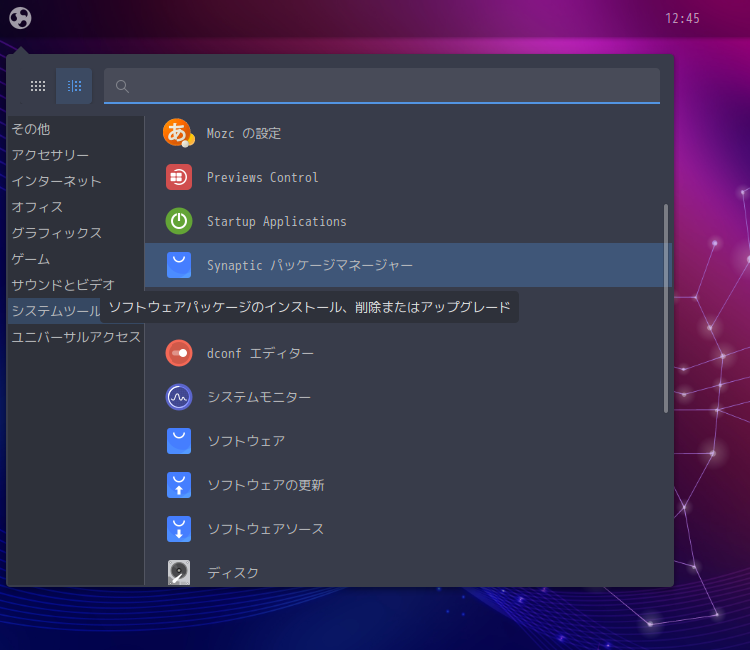Launch ソフトウェアソース entry
This screenshot has height=650, width=750.
tap(408, 529)
